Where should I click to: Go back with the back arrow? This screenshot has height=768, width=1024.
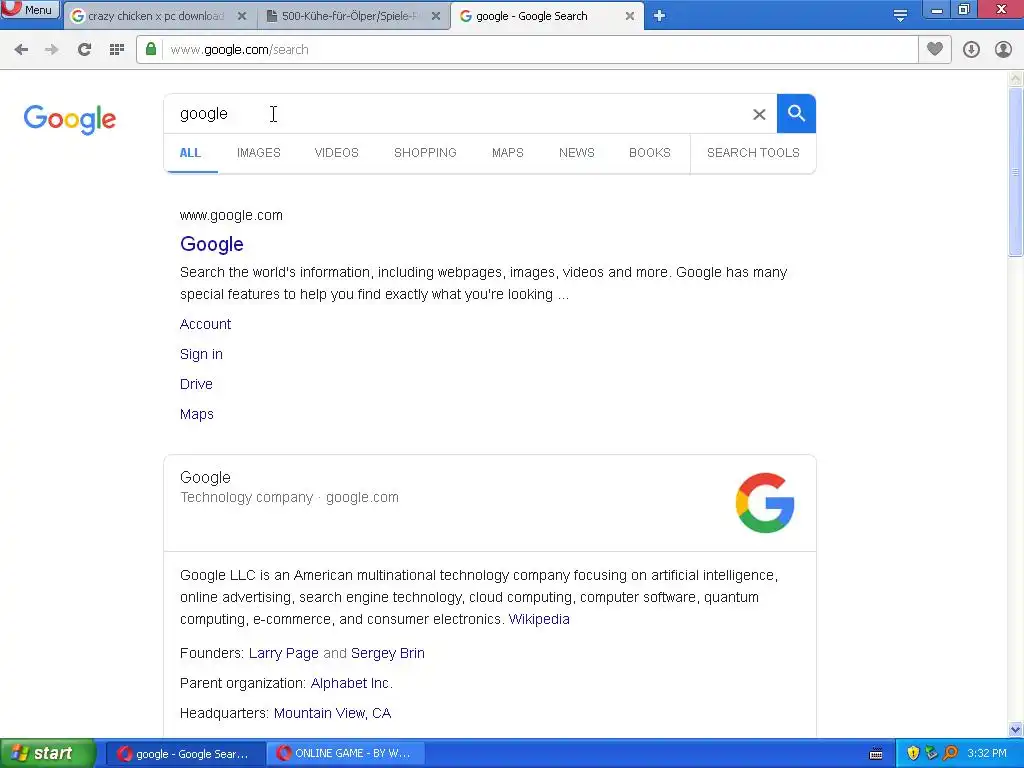pyautogui.click(x=22, y=50)
